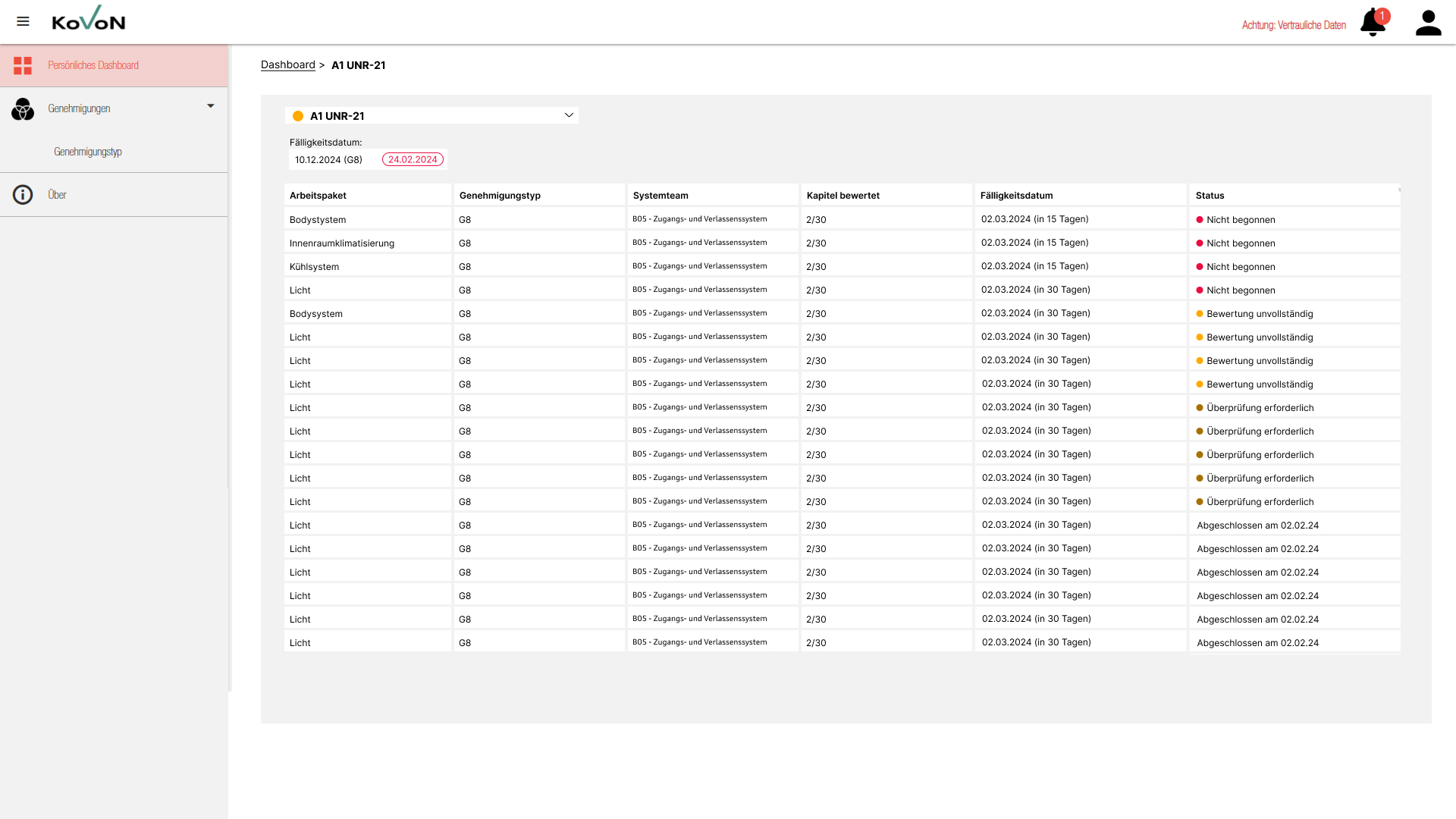
Task: Click the Persönliches Dashboard grid icon
Action: [23, 66]
